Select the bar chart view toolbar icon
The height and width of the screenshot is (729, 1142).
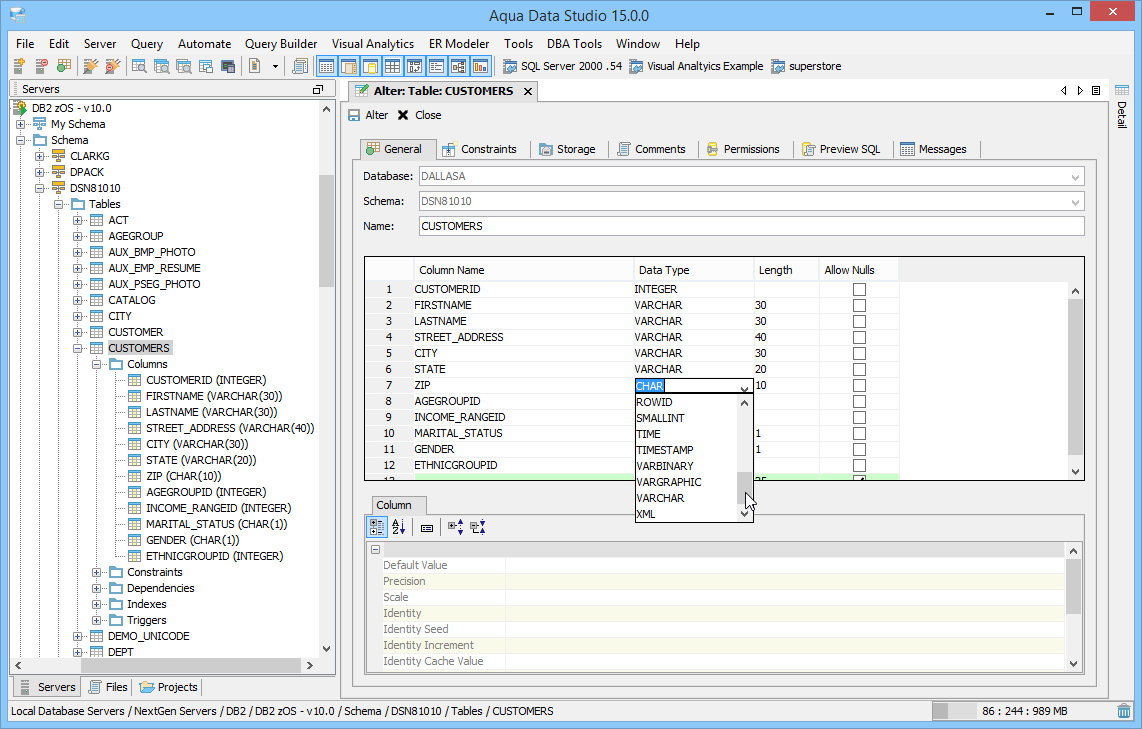pos(480,66)
